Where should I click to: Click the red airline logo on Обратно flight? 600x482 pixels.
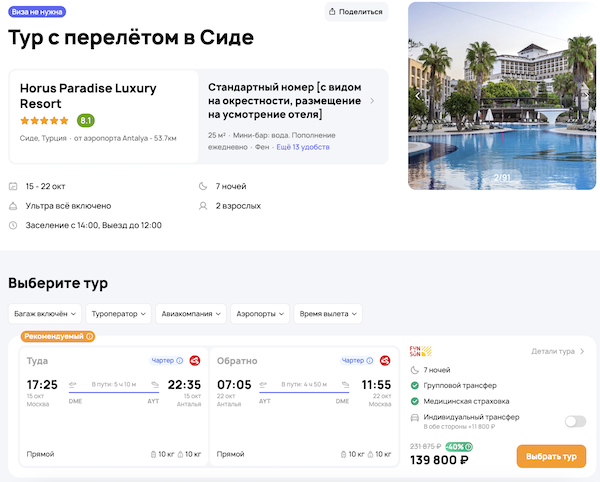[x=387, y=361]
